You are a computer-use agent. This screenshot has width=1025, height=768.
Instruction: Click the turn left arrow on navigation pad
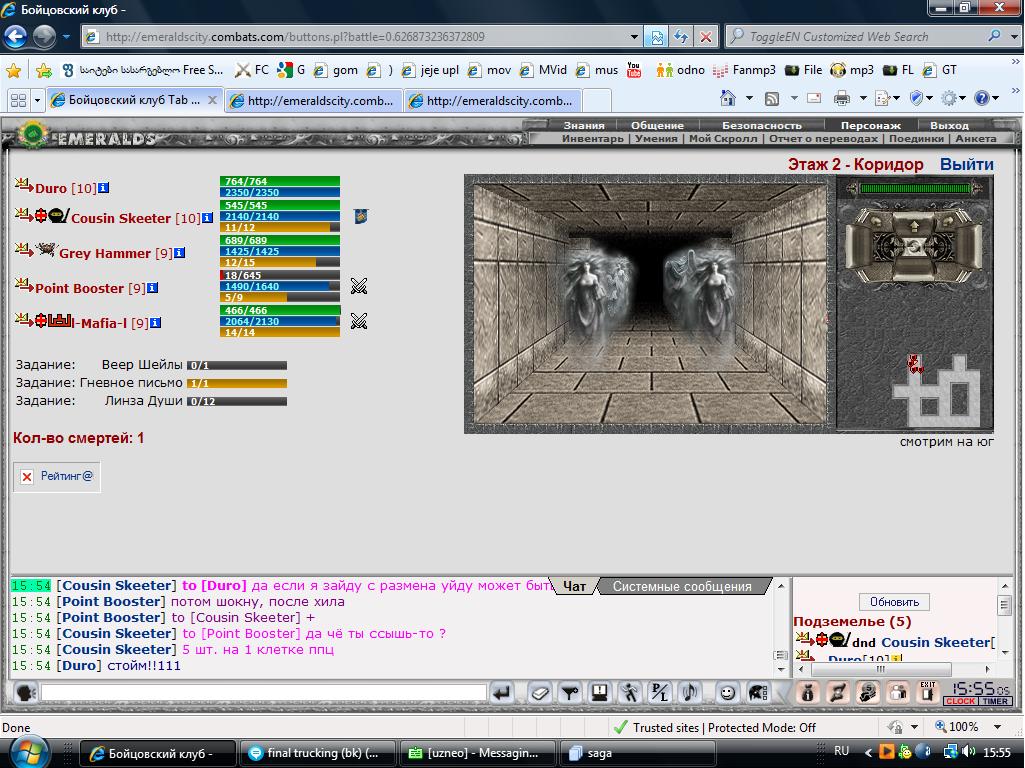878,222
